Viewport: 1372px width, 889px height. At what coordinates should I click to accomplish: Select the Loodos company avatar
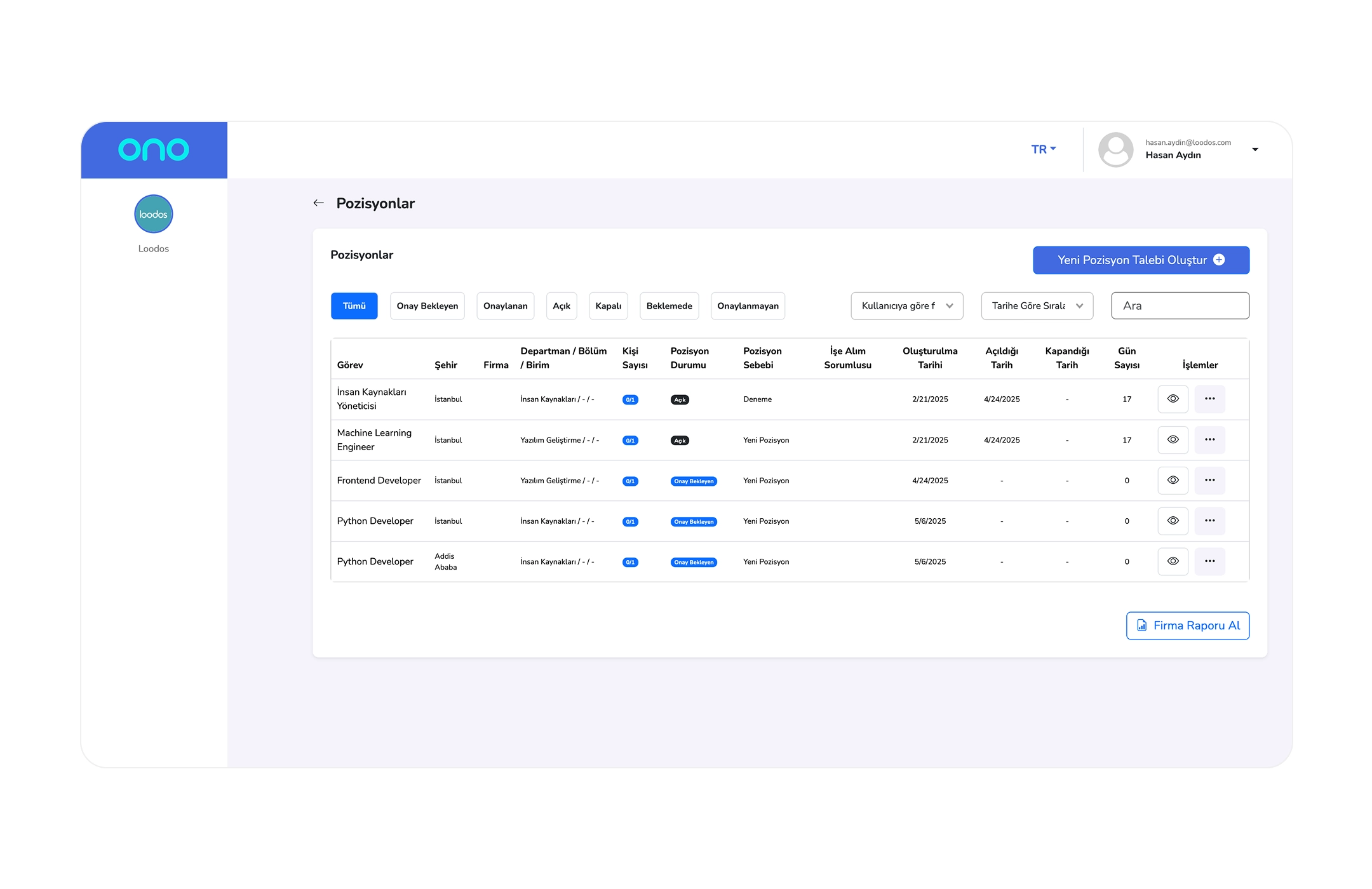[154, 214]
